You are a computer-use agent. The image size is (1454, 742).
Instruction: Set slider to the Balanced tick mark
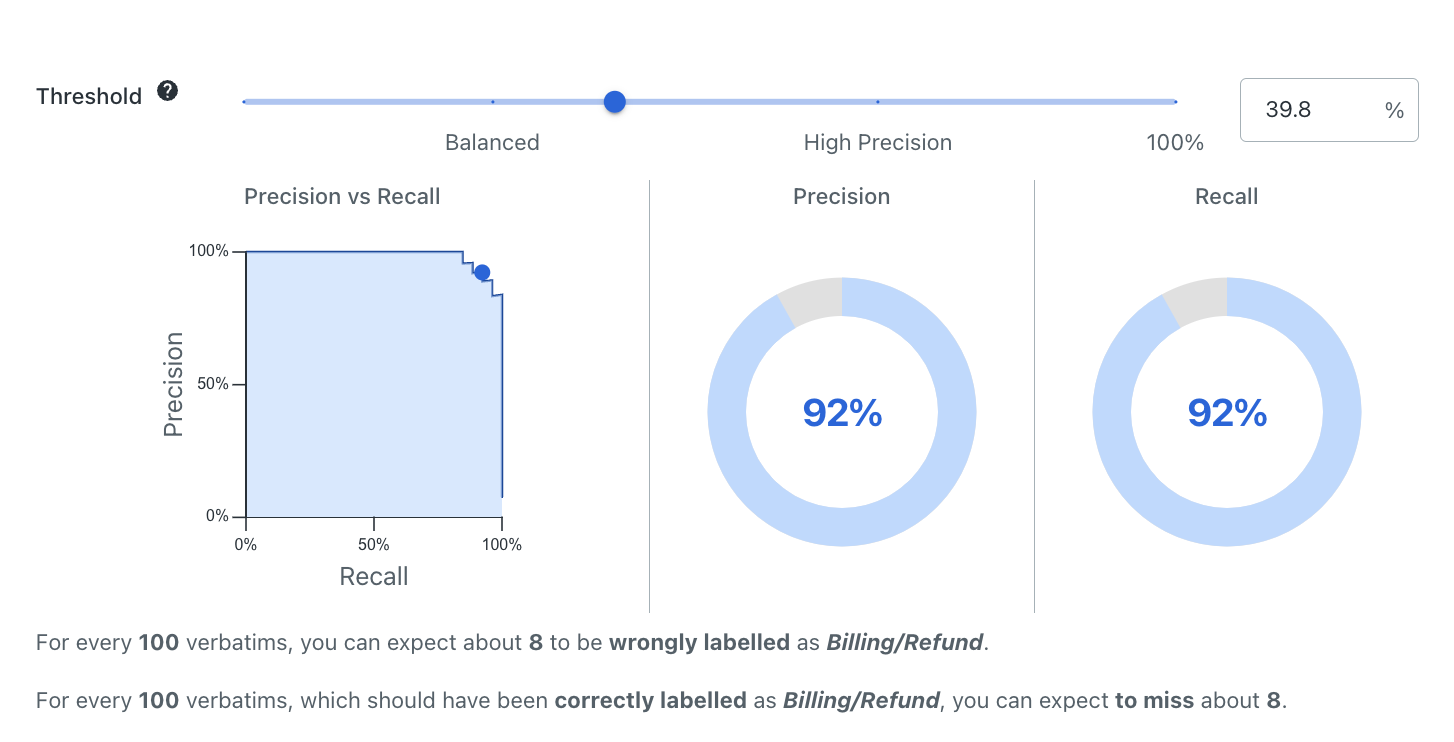click(x=493, y=102)
